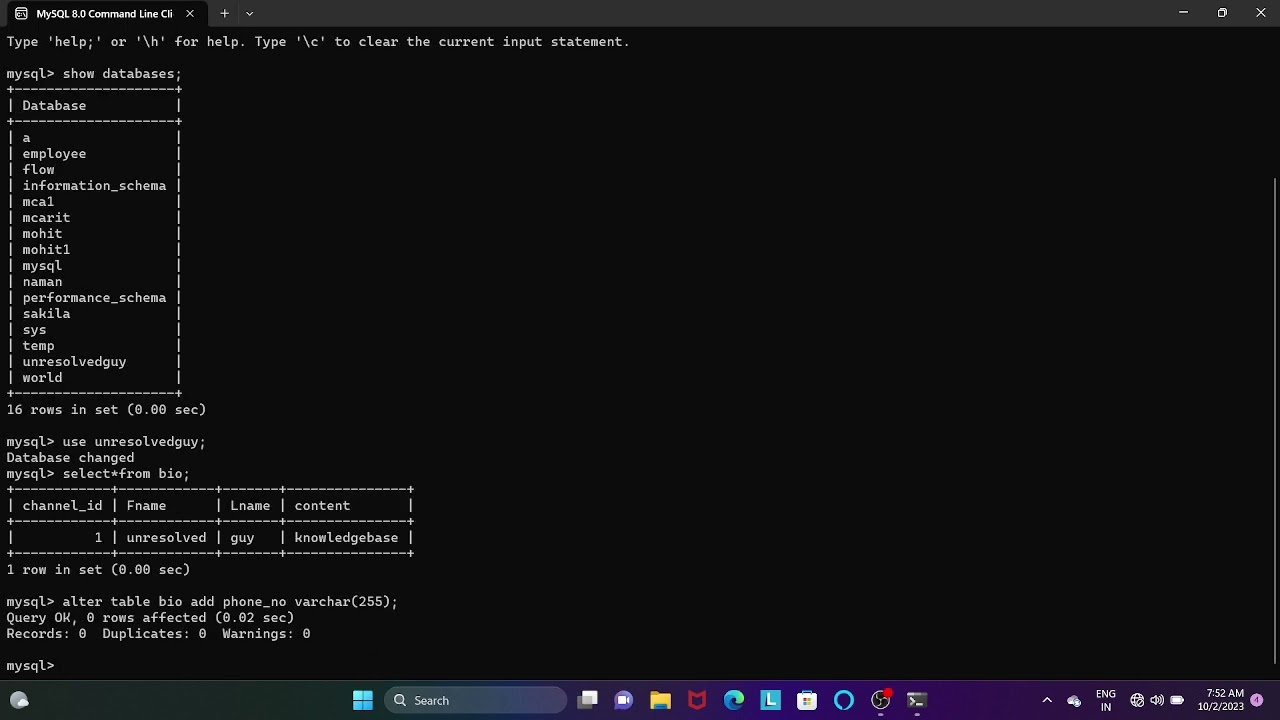Click the taskbar Search box

tap(475, 700)
